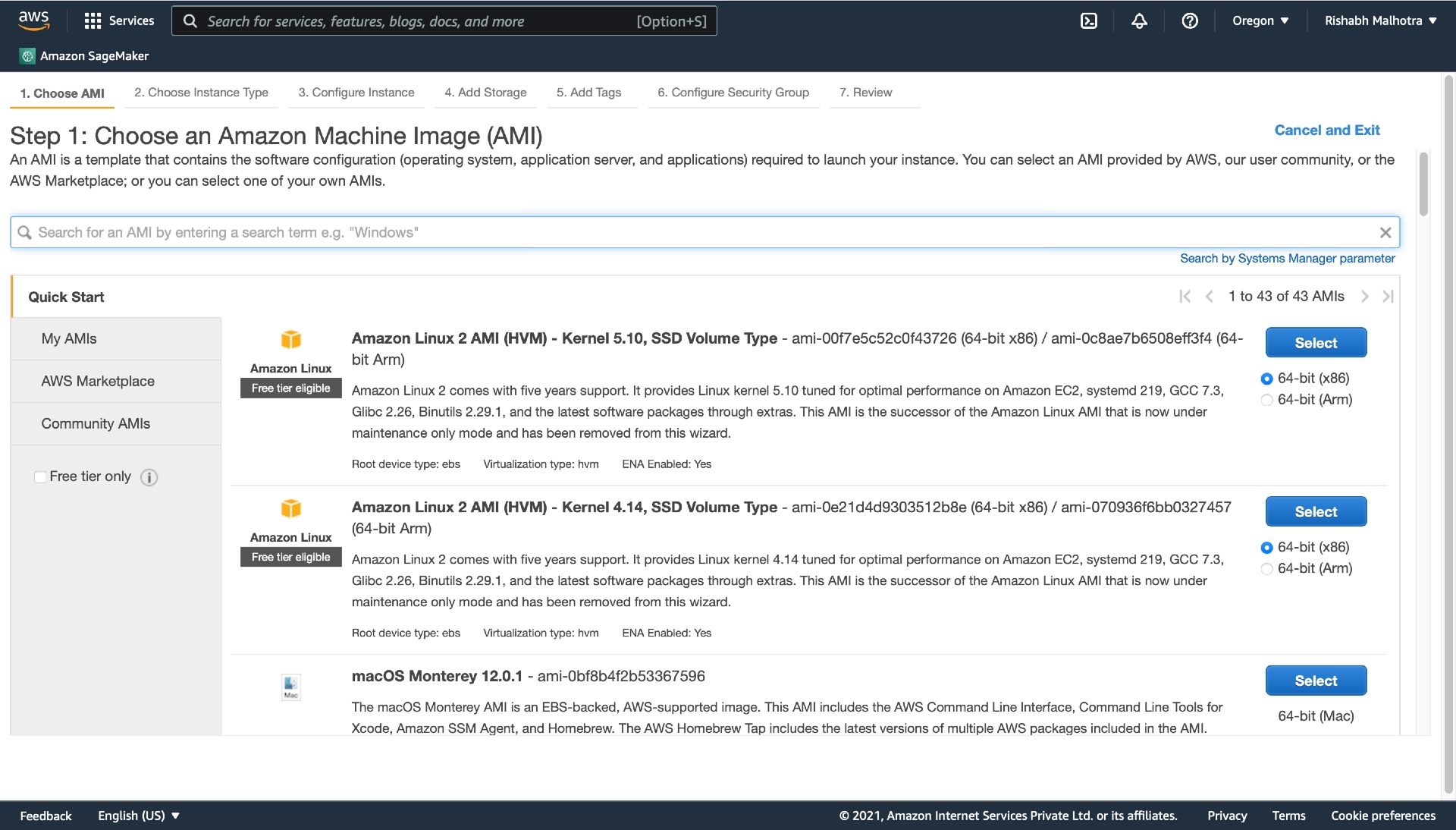The height and width of the screenshot is (830, 1456).
Task: Click the Cancel and Exit link
Action: coord(1327,130)
